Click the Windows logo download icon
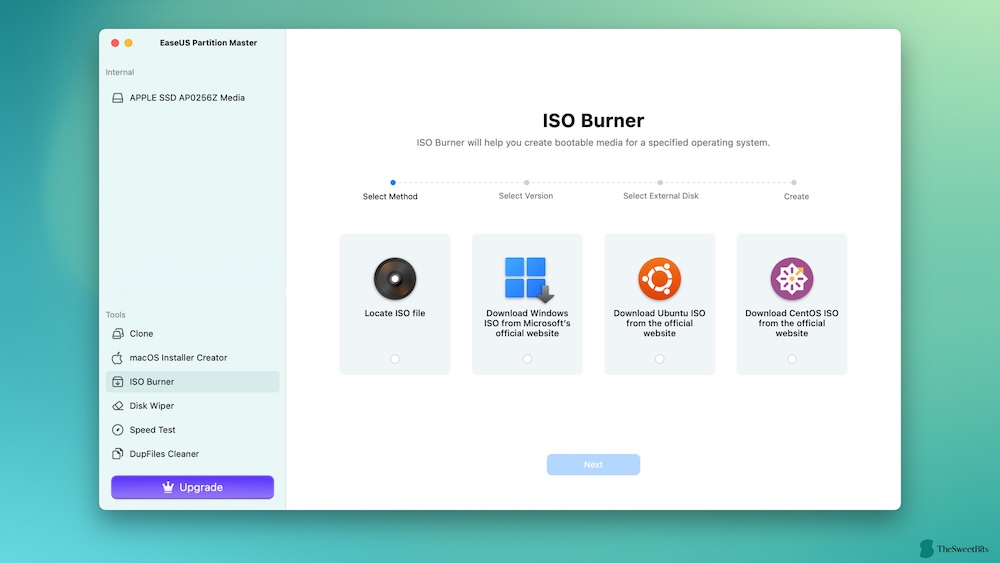Image resolution: width=1000 pixels, height=563 pixels. [528, 279]
